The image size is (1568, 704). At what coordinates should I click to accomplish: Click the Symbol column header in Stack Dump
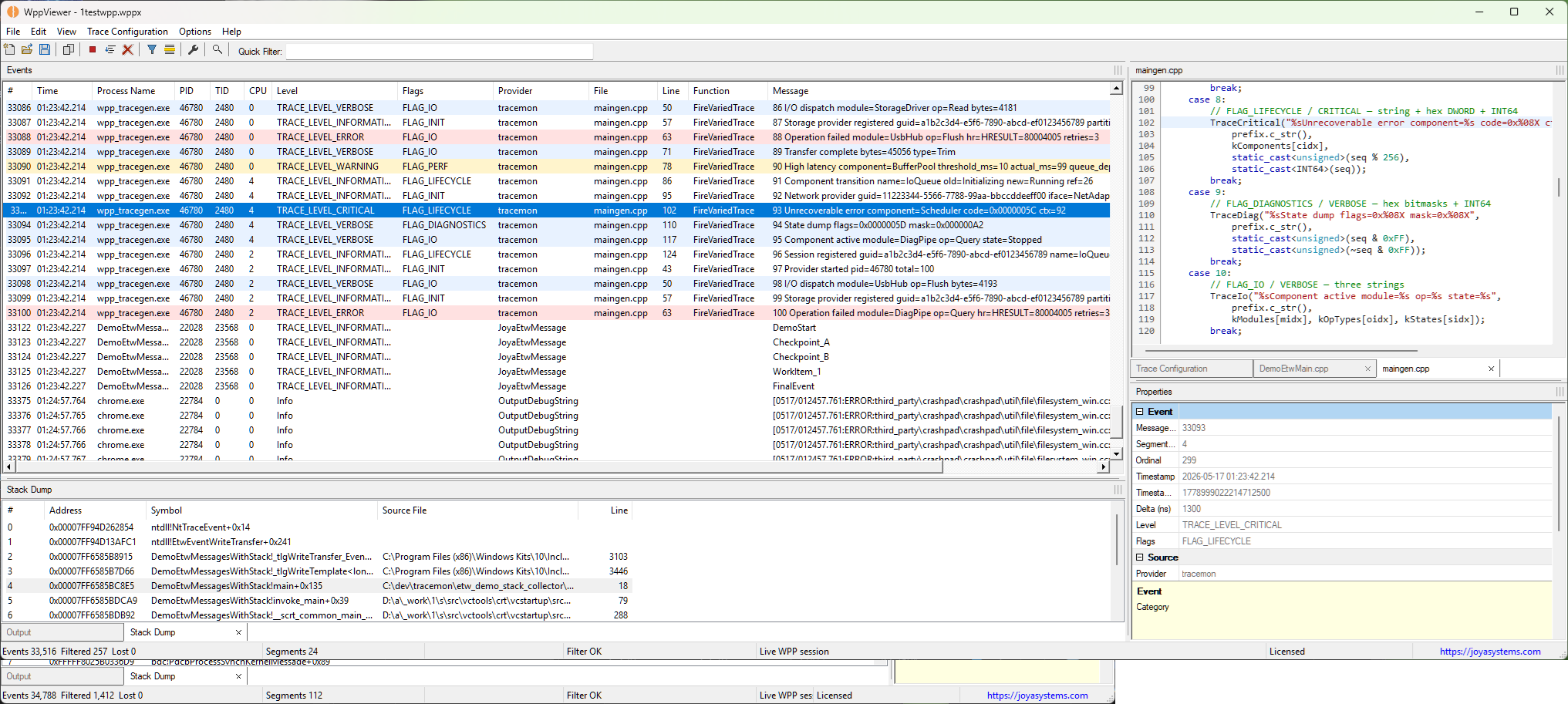pyautogui.click(x=261, y=510)
